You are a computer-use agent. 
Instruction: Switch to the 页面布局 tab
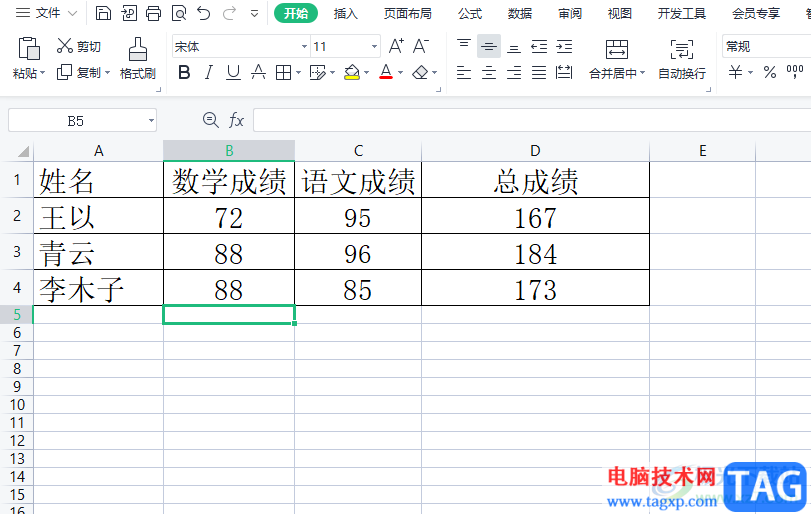click(x=408, y=13)
